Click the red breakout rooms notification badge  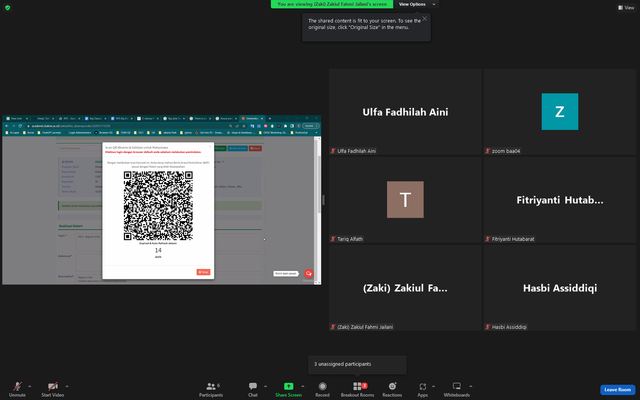point(364,385)
